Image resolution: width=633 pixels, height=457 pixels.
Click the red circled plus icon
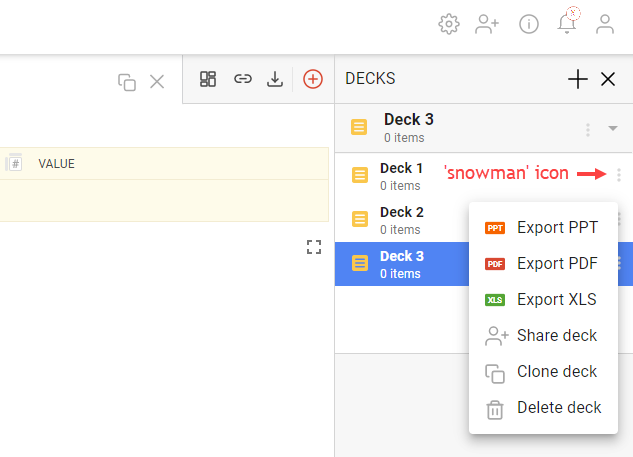(x=313, y=78)
